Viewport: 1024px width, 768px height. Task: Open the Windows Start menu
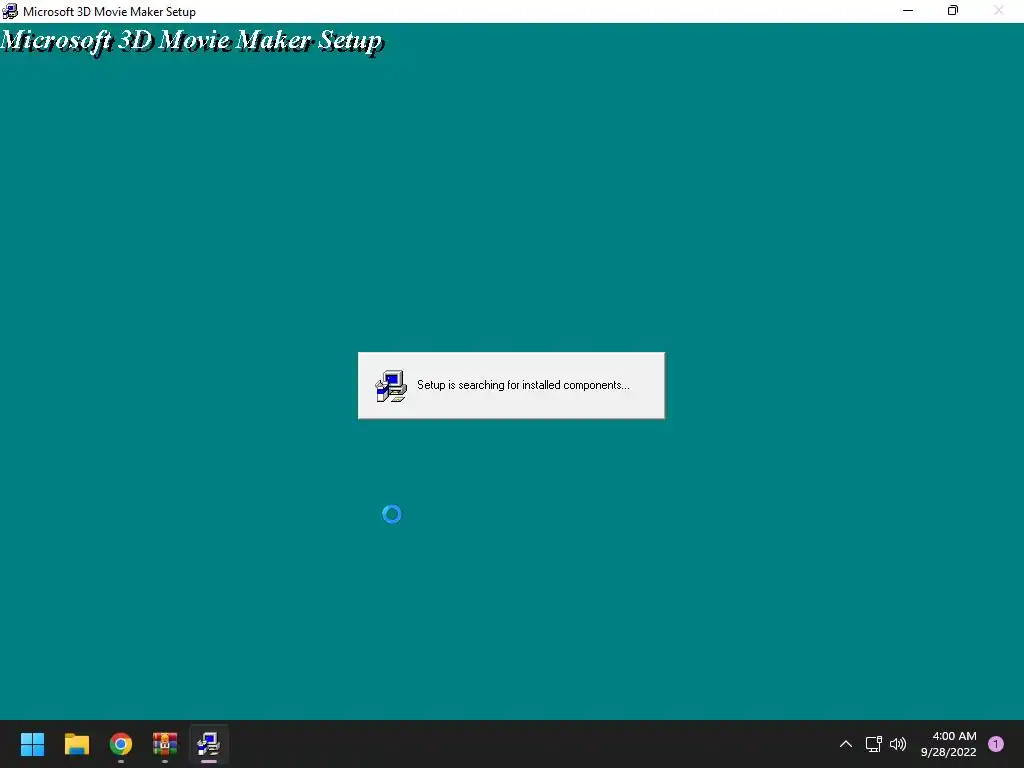[32, 744]
